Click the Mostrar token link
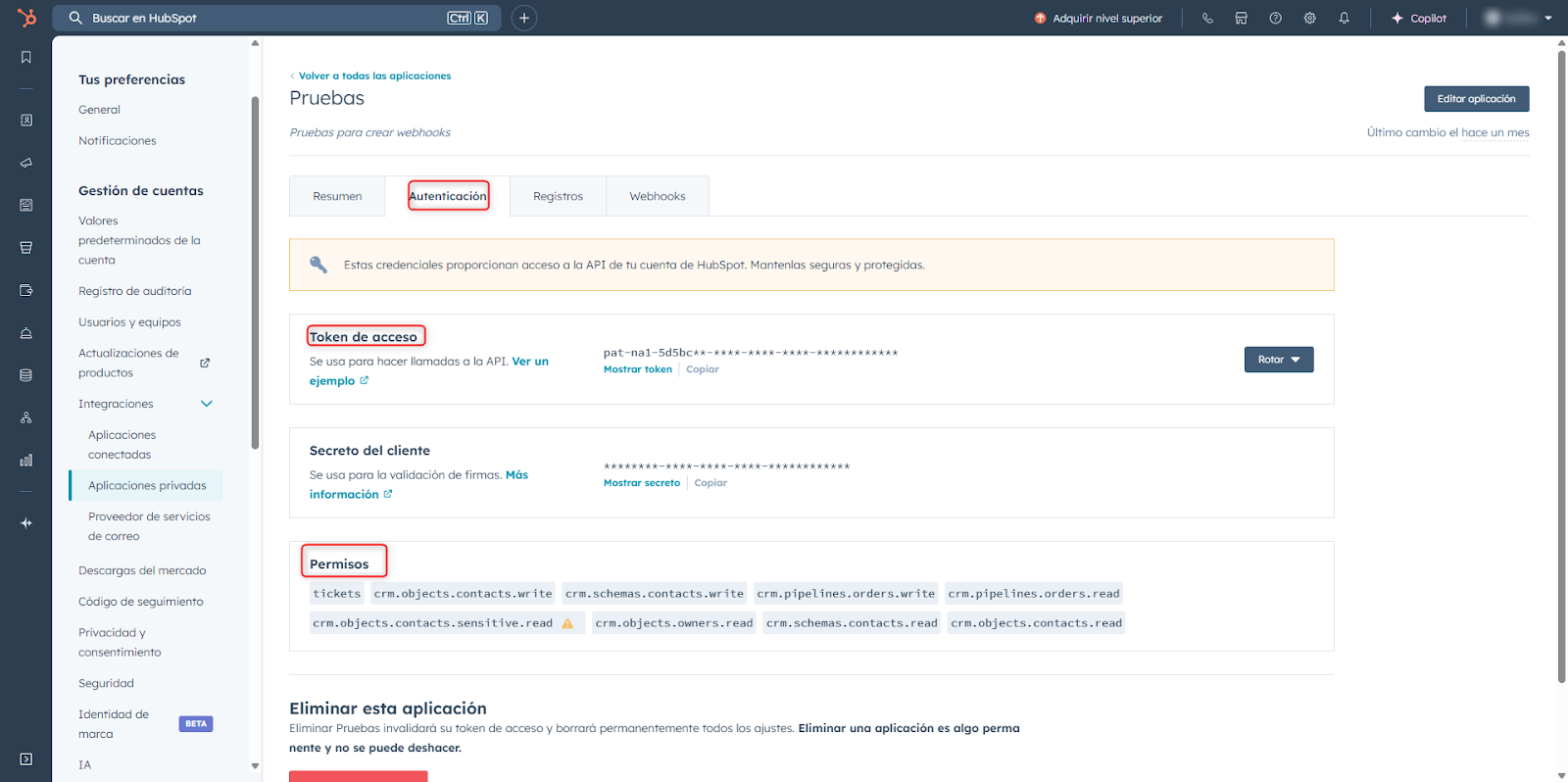 point(637,369)
